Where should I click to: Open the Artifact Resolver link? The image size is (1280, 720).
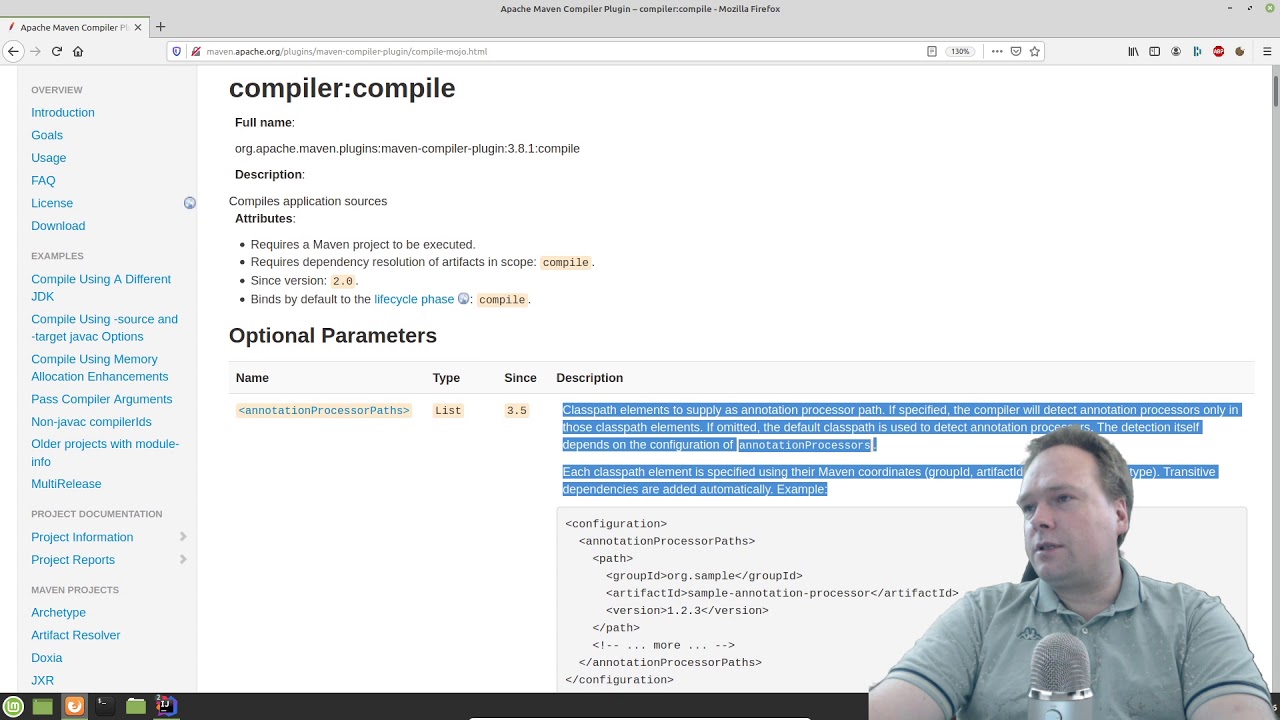click(x=75, y=635)
